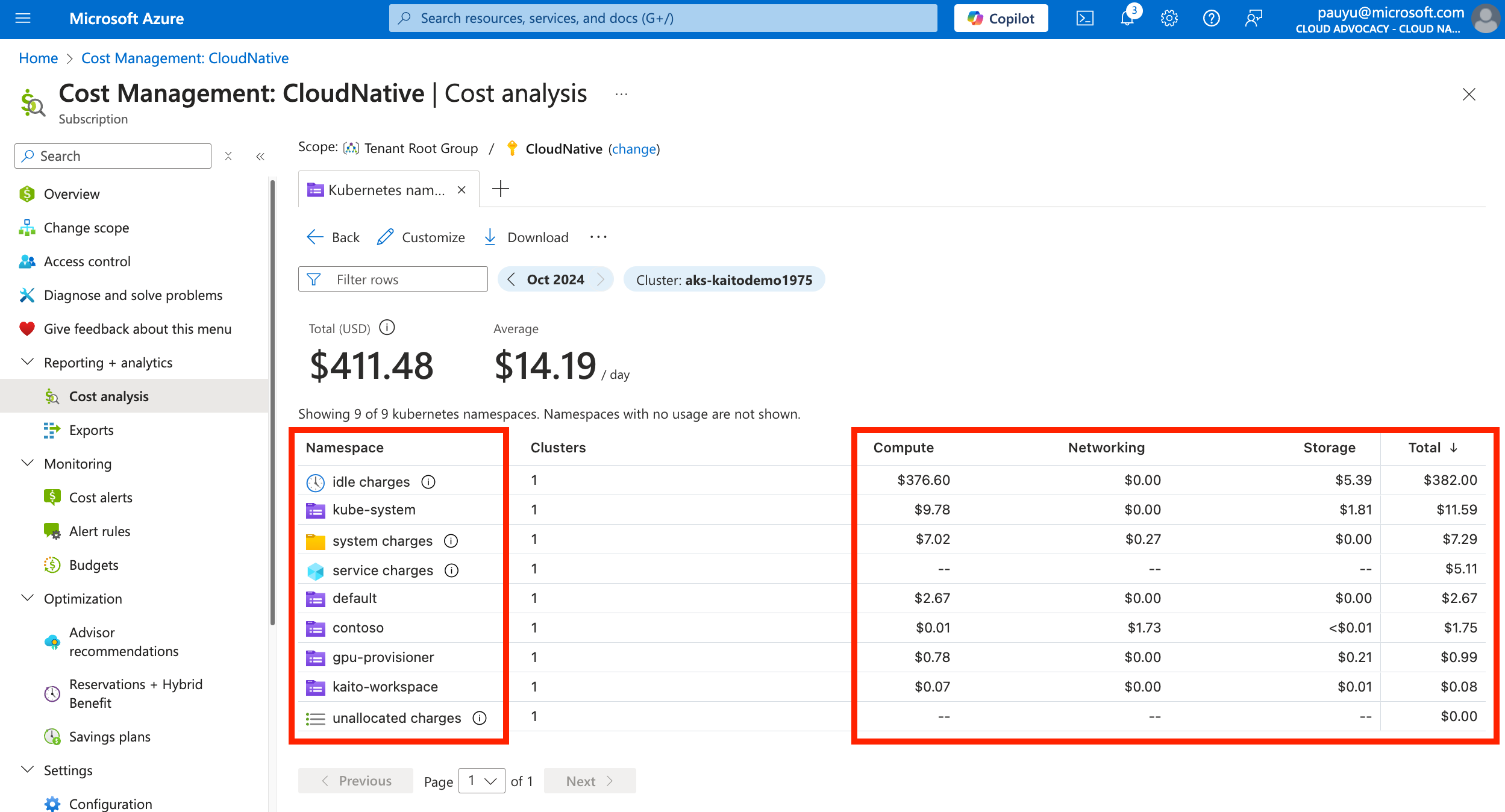Collapse the Reporting + analytics section
The width and height of the screenshot is (1505, 812).
tap(28, 362)
